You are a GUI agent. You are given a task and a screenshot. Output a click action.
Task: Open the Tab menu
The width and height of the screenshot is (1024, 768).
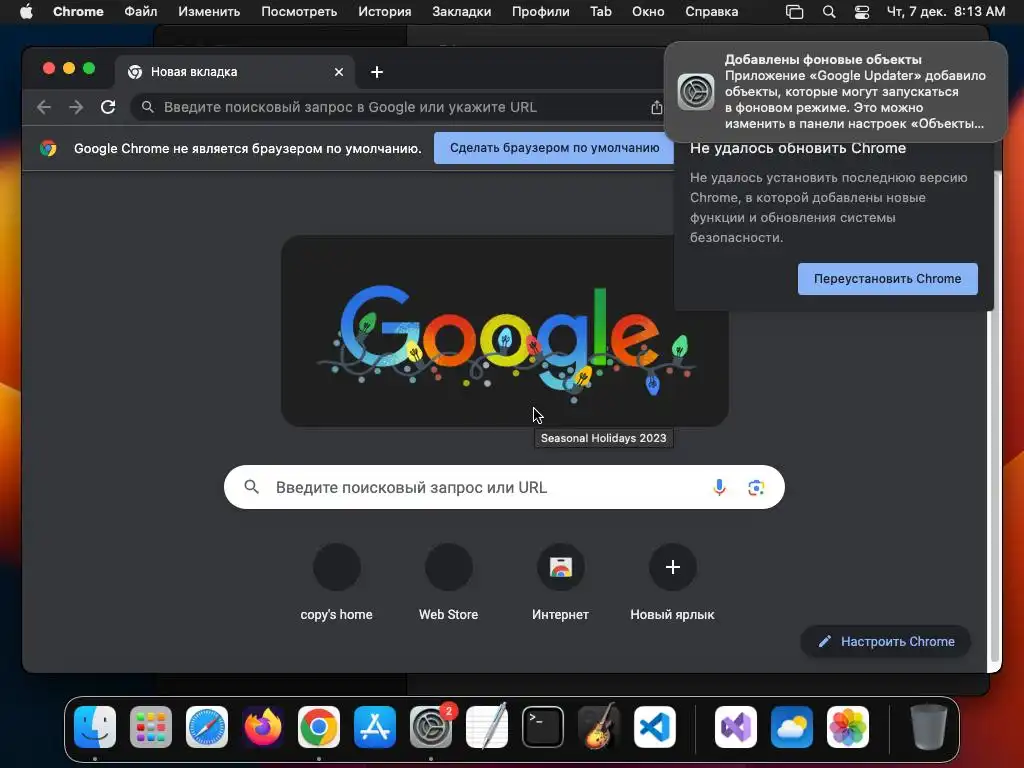point(601,12)
